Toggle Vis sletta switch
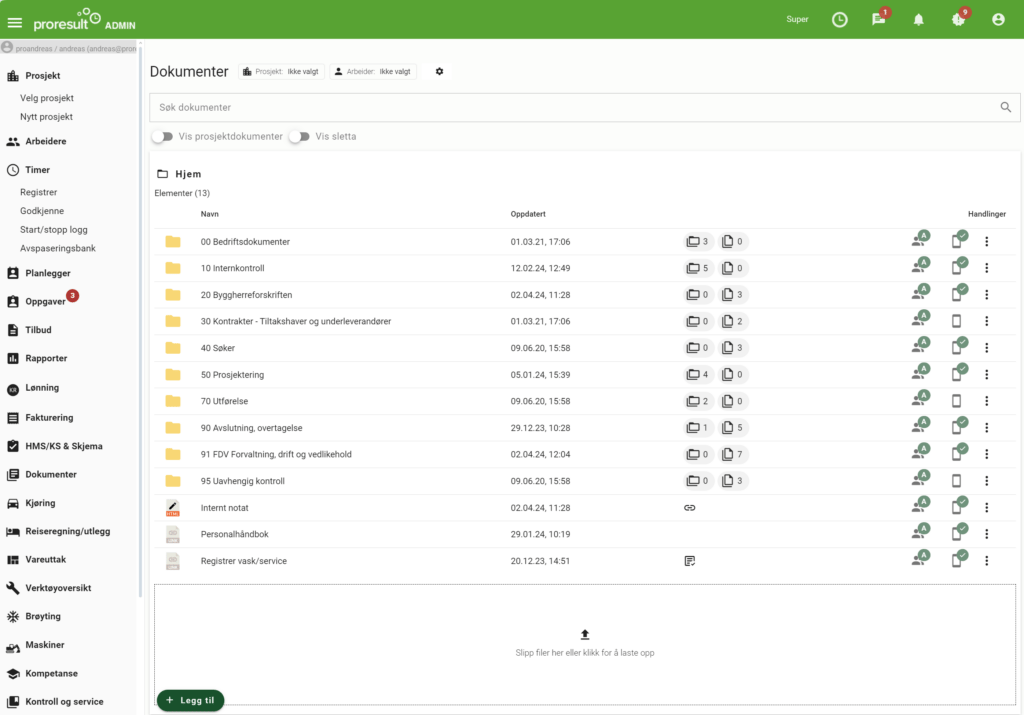The height and width of the screenshot is (715, 1024). pos(299,136)
